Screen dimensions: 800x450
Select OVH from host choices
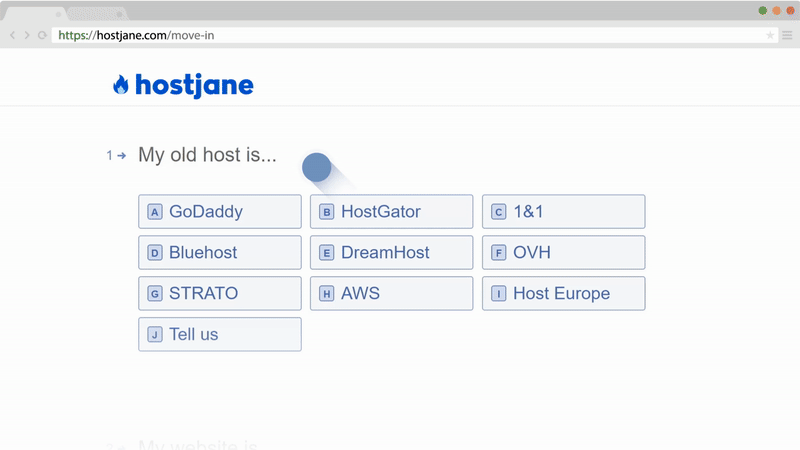pyautogui.click(x=563, y=253)
